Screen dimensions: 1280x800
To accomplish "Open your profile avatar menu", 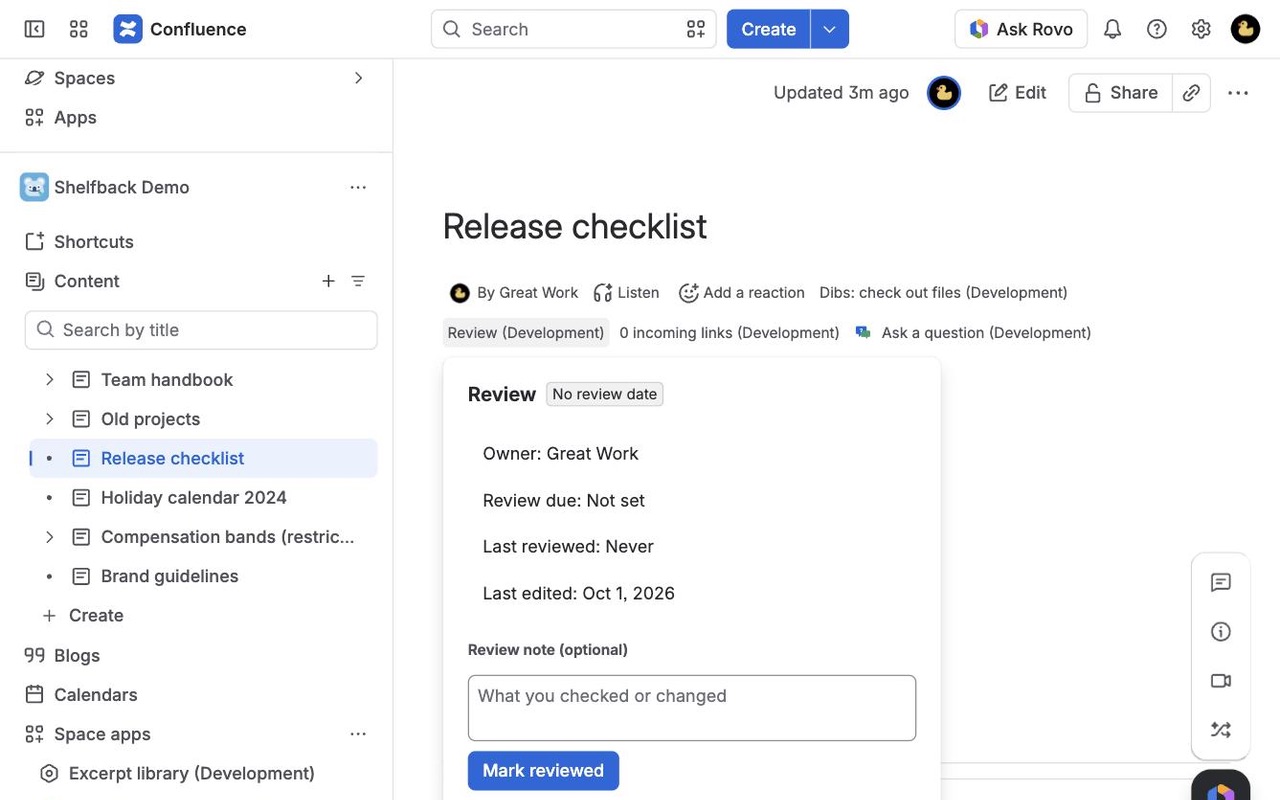I will pyautogui.click(x=1245, y=29).
